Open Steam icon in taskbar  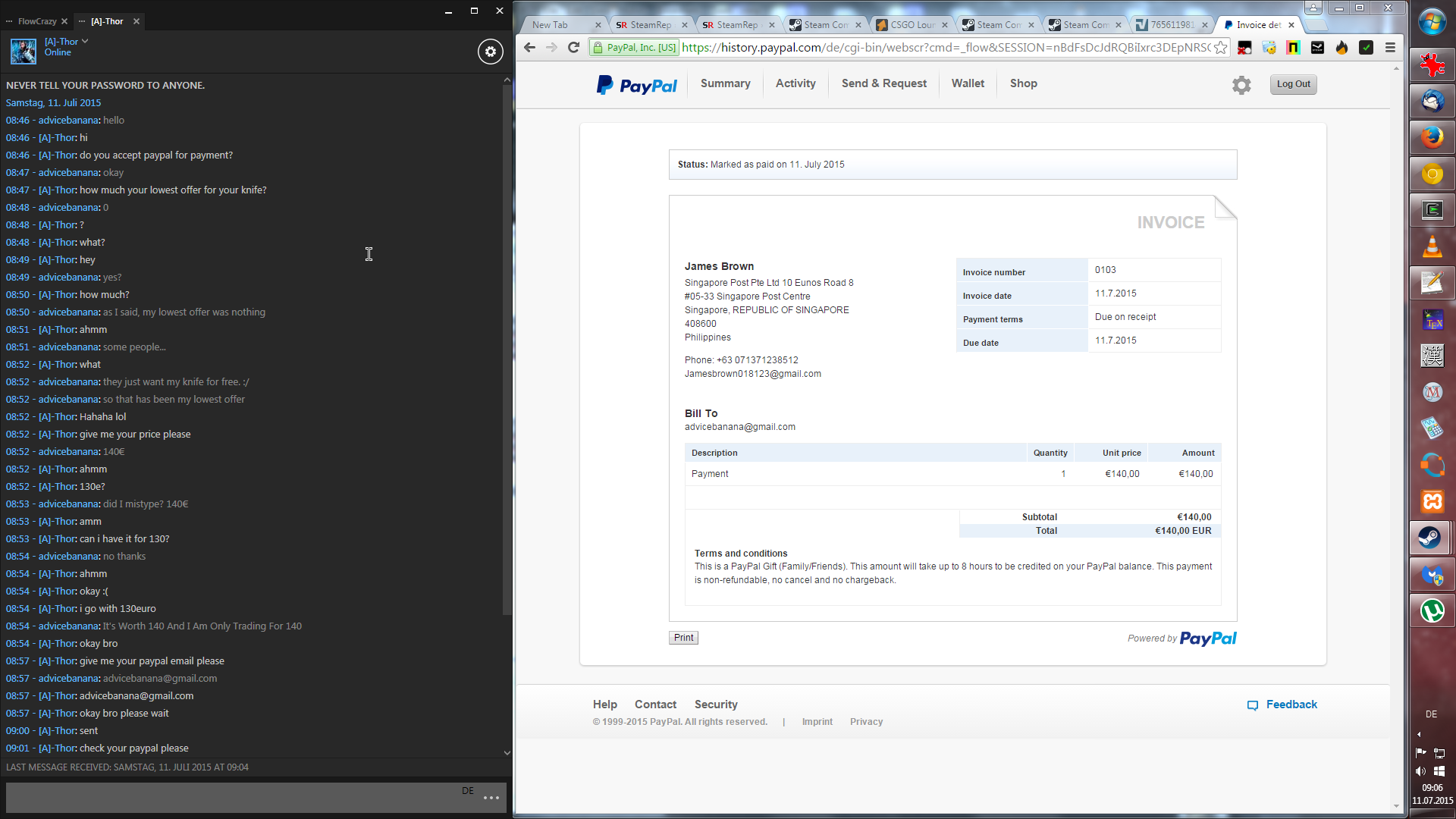(1431, 538)
